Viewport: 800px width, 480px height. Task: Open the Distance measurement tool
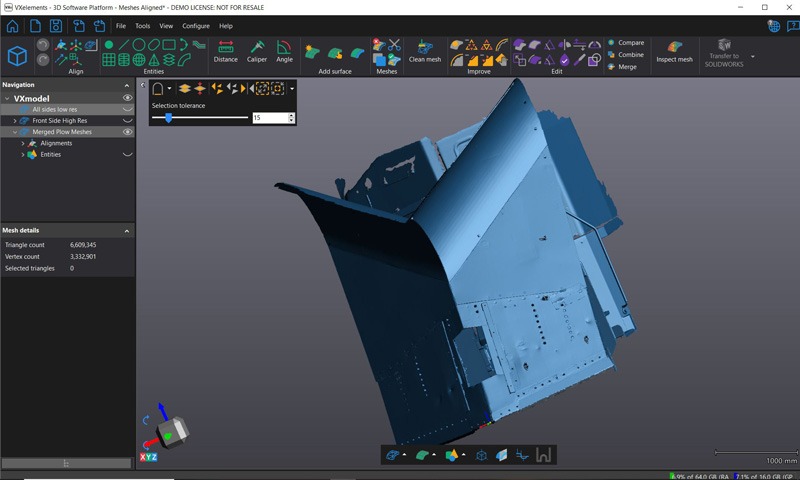tap(225, 52)
